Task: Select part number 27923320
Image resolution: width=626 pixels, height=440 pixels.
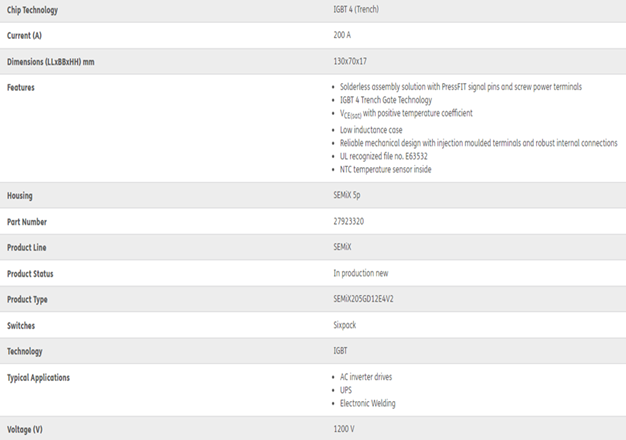Action: tap(349, 221)
